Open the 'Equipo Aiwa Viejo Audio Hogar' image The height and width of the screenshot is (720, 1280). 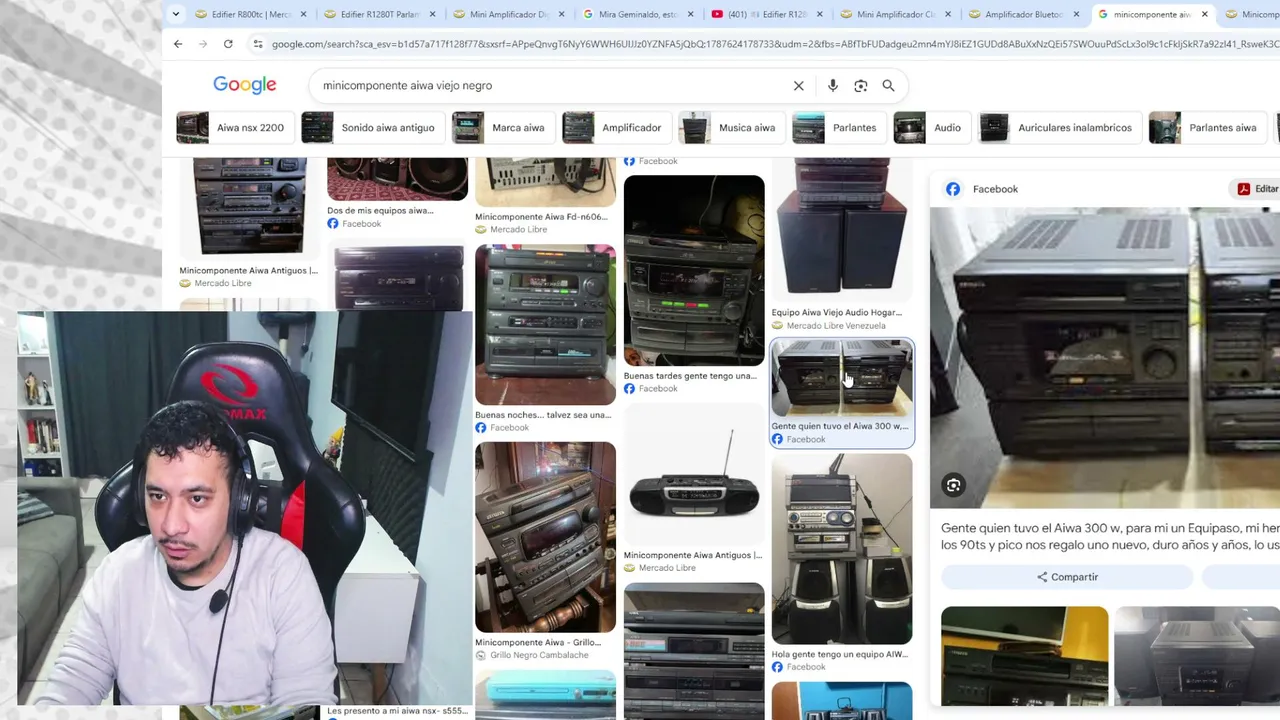[842, 228]
